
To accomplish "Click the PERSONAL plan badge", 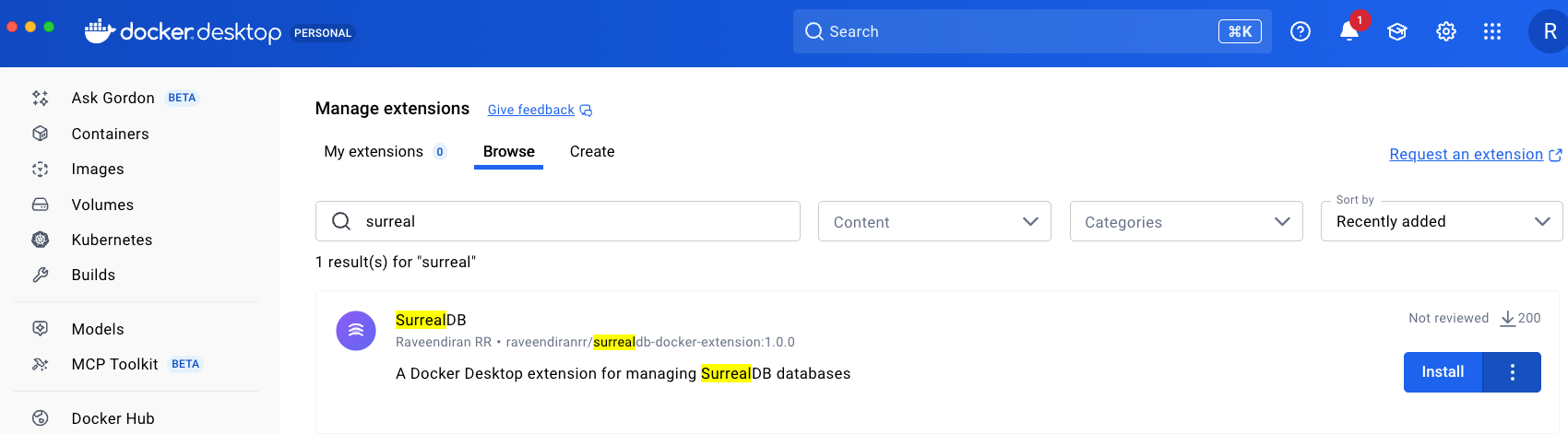I will 323,33.
